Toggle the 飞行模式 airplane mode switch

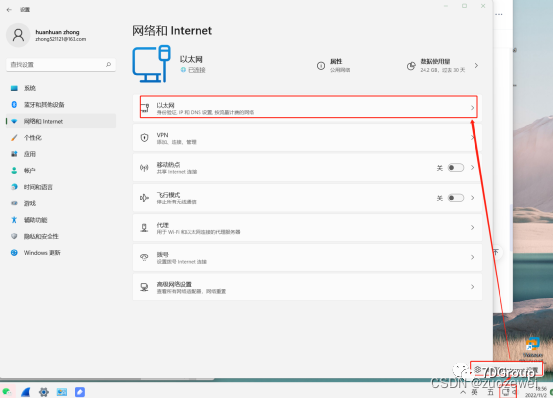pyautogui.click(x=456, y=198)
